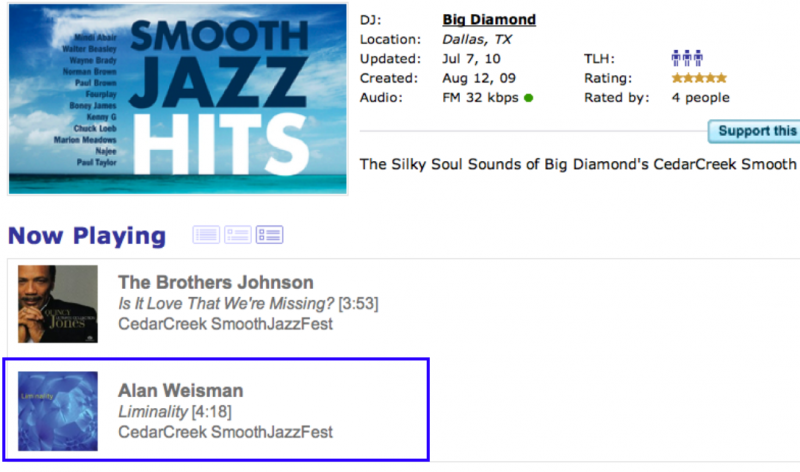The image size is (800, 472).
Task: Click the Alan Weisman Liminality album thumbnail
Action: coord(58,411)
